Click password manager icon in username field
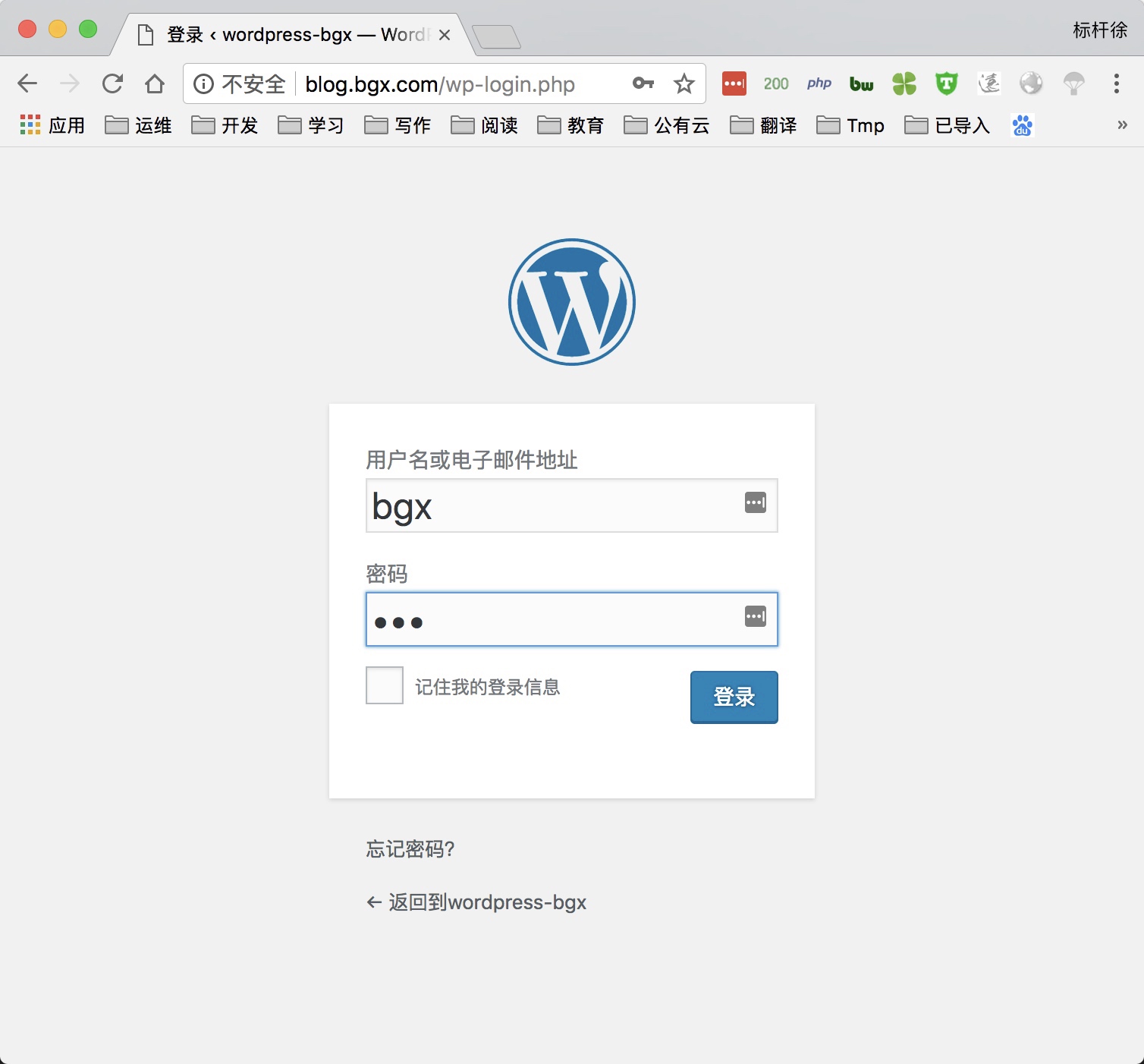The height and width of the screenshot is (1064, 1144). [756, 502]
